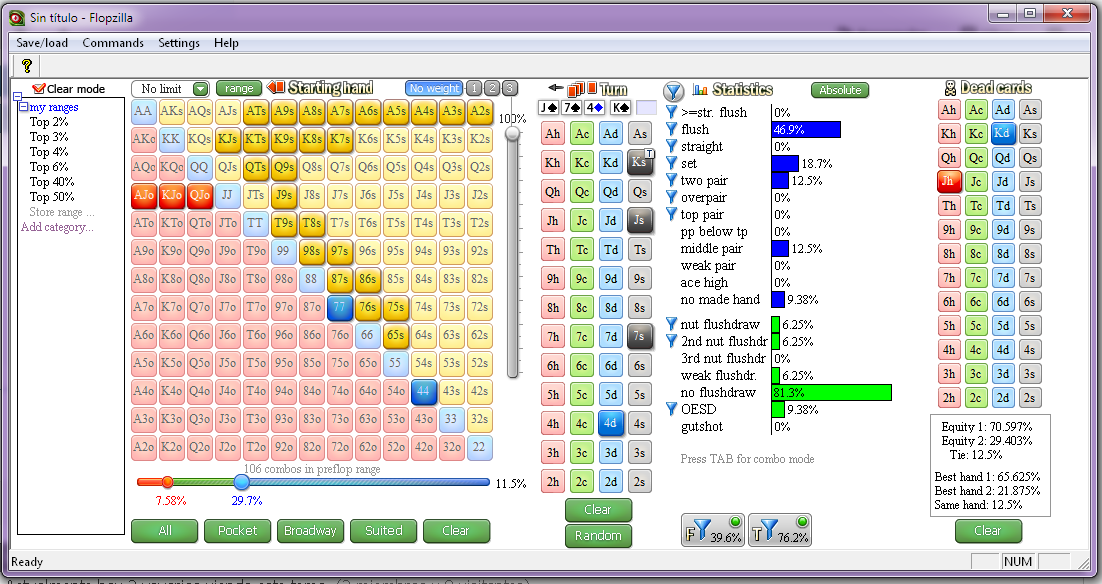Select Top 2% in my ranges
This screenshot has height=584, width=1102.
pos(48,122)
